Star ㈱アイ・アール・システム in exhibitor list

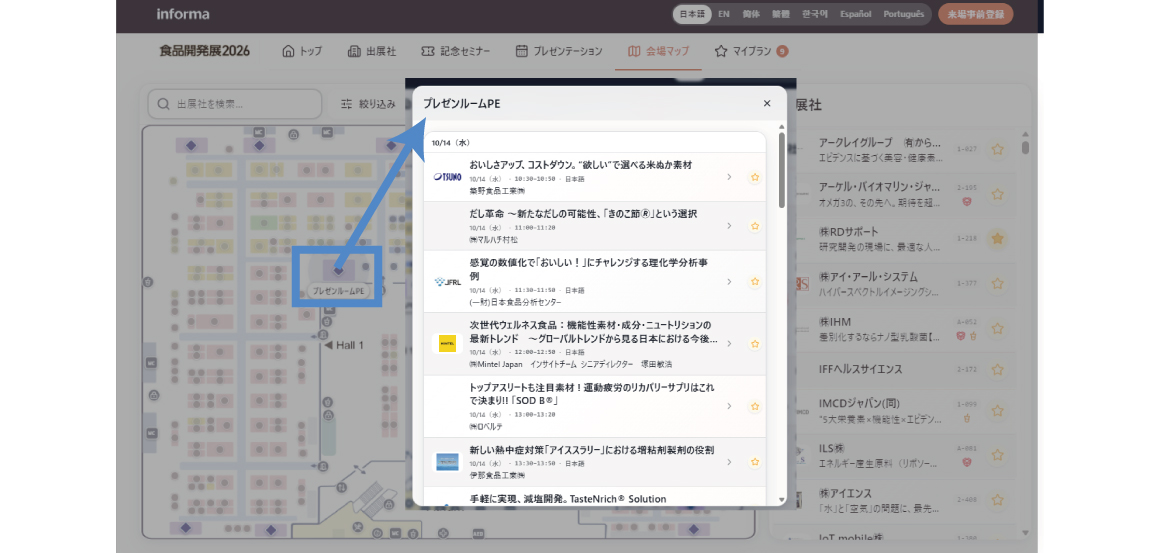pos(997,284)
